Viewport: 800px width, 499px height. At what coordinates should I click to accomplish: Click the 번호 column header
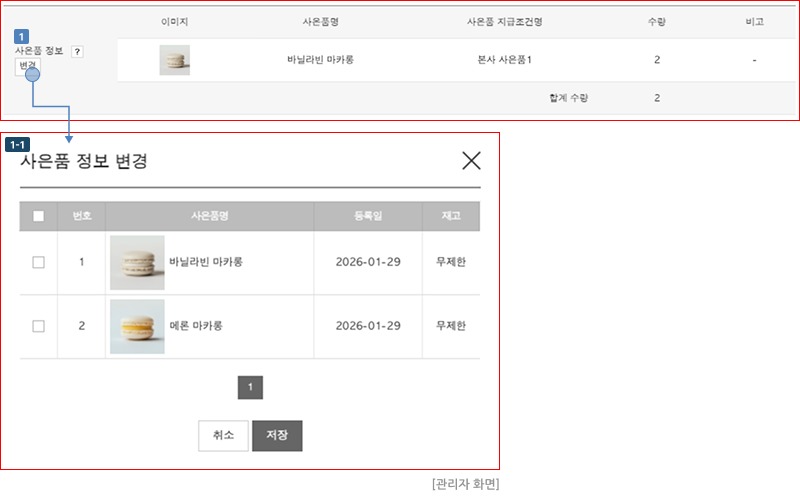click(x=81, y=216)
